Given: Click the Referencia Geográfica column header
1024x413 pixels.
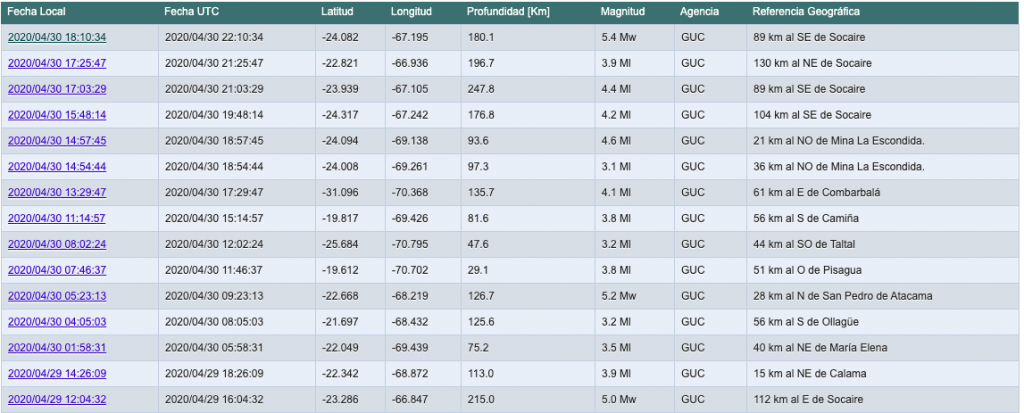Looking at the screenshot, I should [x=806, y=12].
